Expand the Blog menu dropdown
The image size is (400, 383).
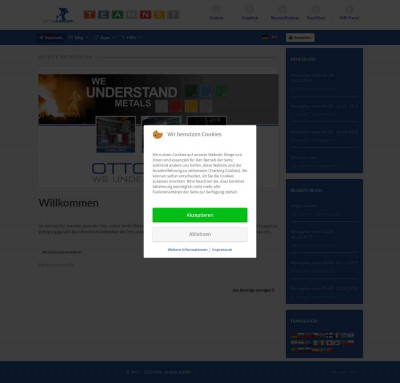point(78,38)
